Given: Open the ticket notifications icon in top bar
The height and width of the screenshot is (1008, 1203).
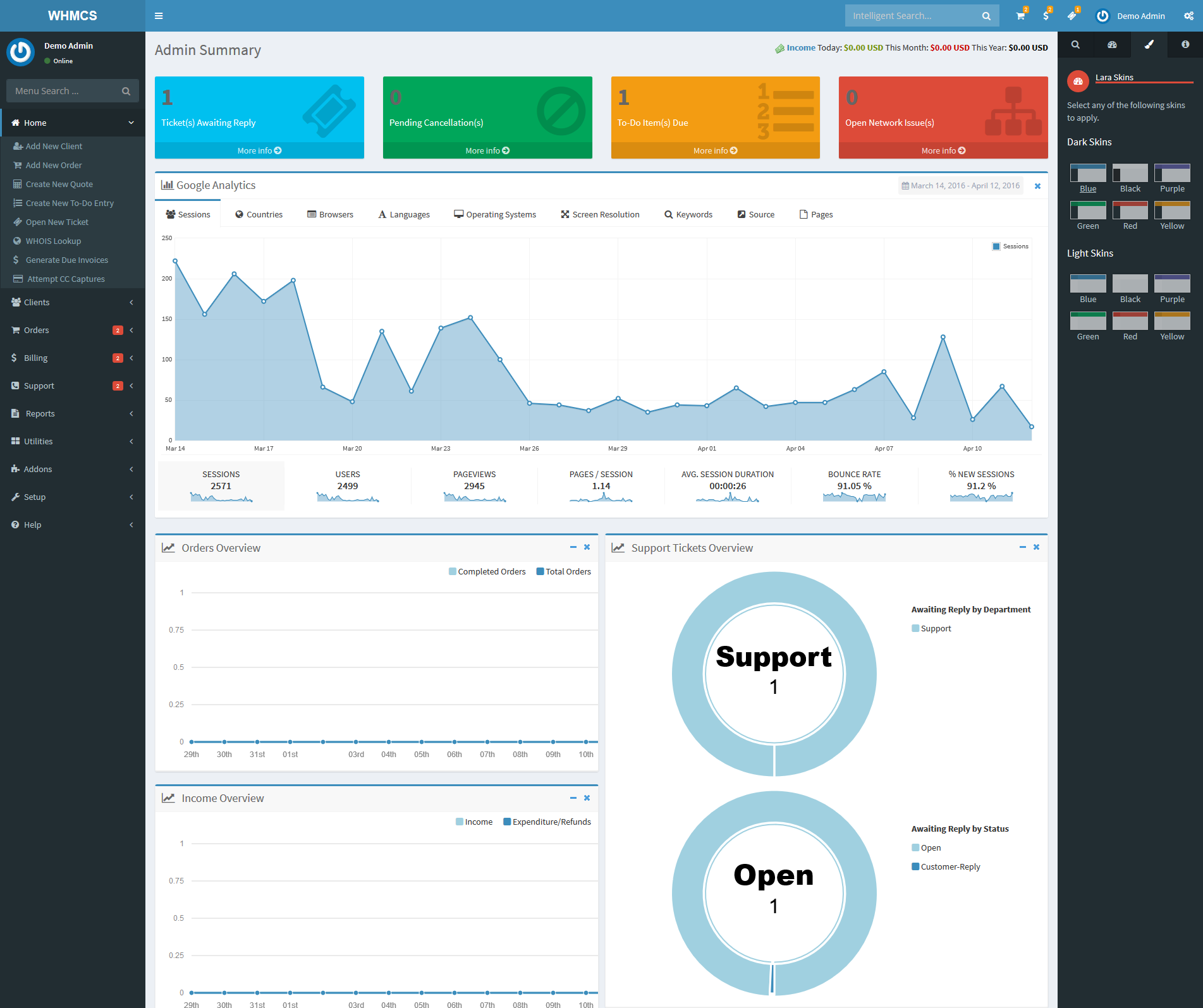Looking at the screenshot, I should 1072,15.
